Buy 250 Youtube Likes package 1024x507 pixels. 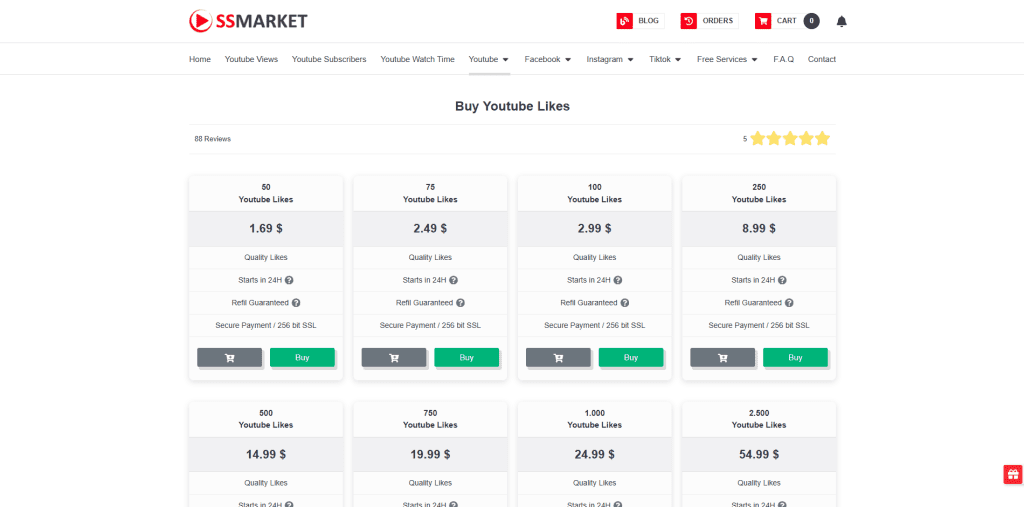pos(795,357)
